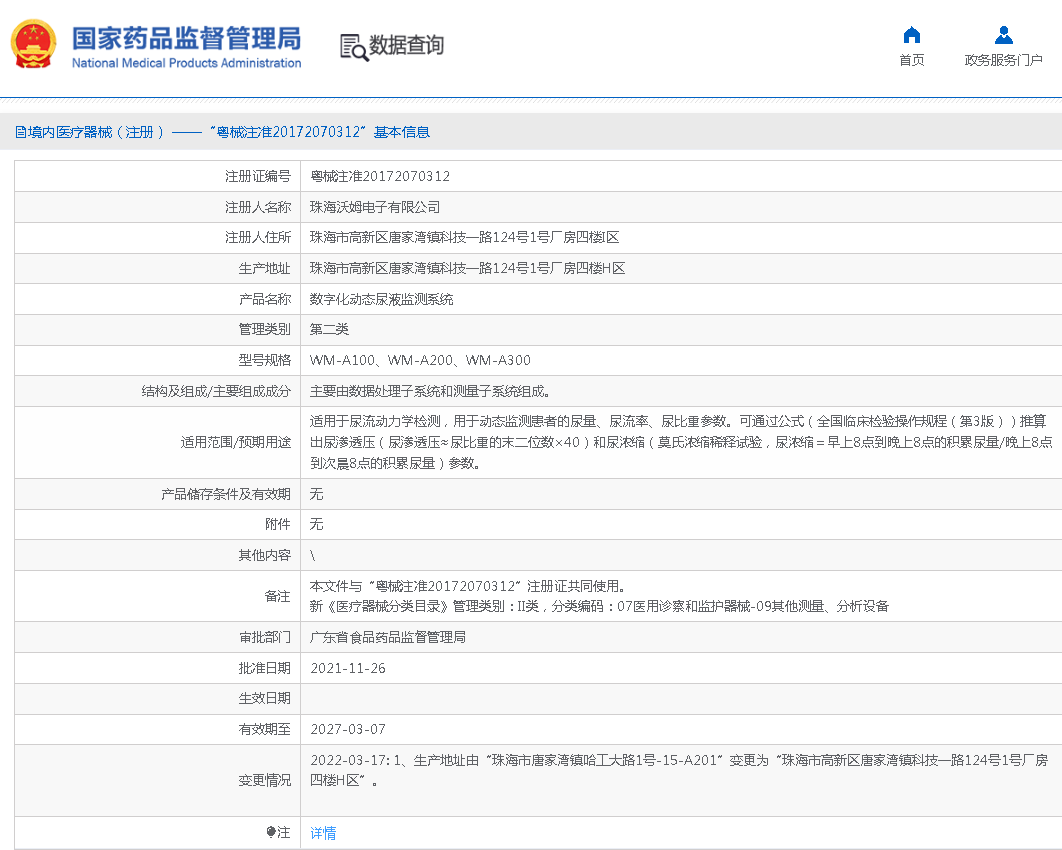Click the bullet icon beside 注 label

271,832
